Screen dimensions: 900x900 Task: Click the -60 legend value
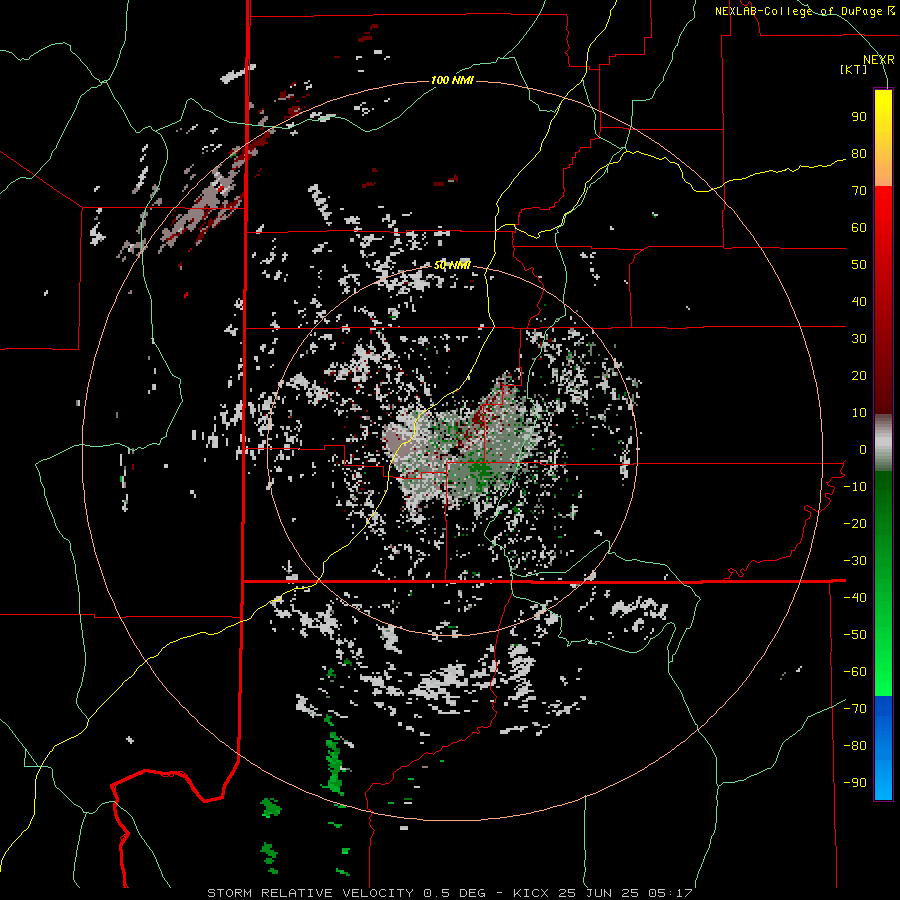pyautogui.click(x=855, y=672)
